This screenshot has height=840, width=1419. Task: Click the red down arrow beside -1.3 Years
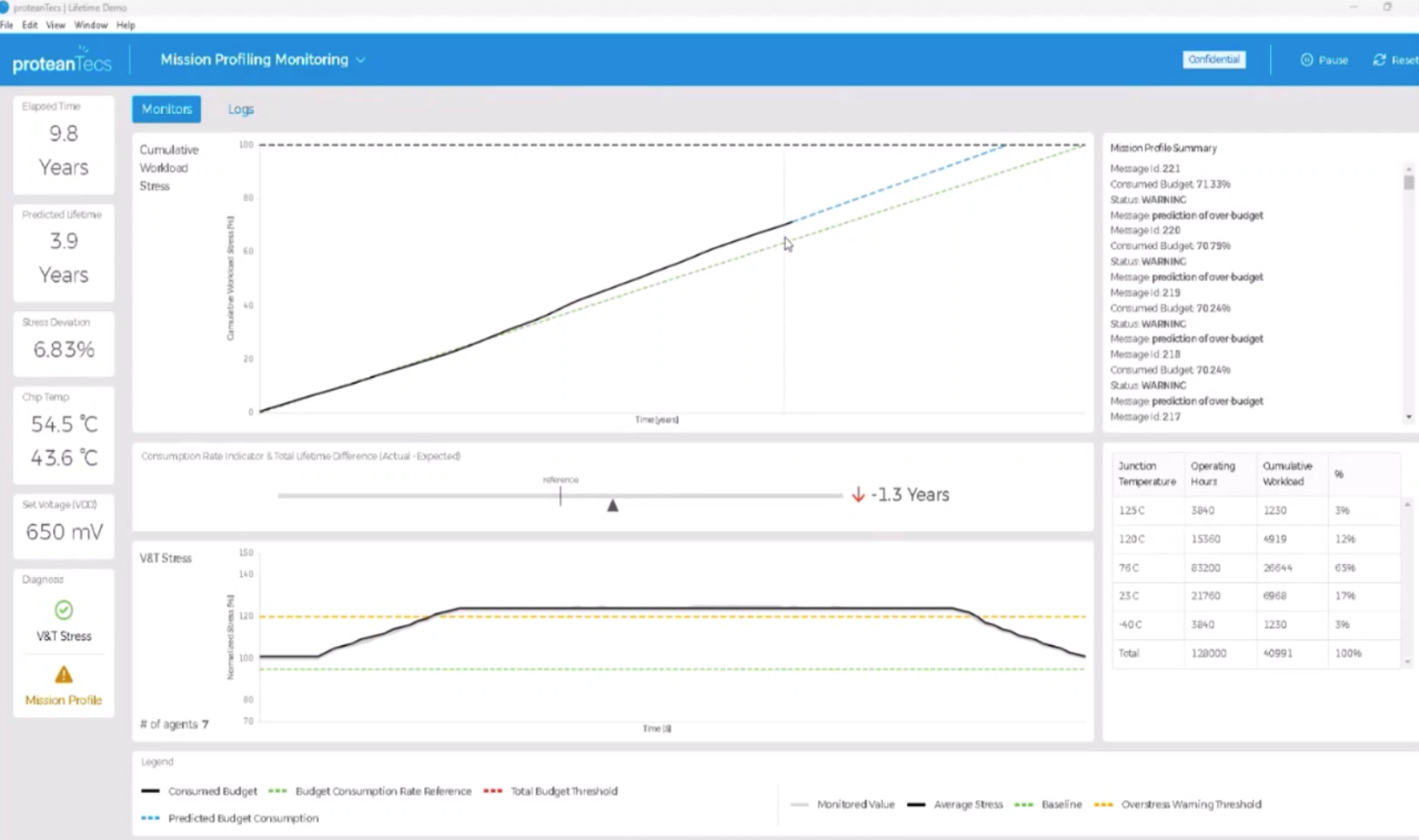coord(858,494)
